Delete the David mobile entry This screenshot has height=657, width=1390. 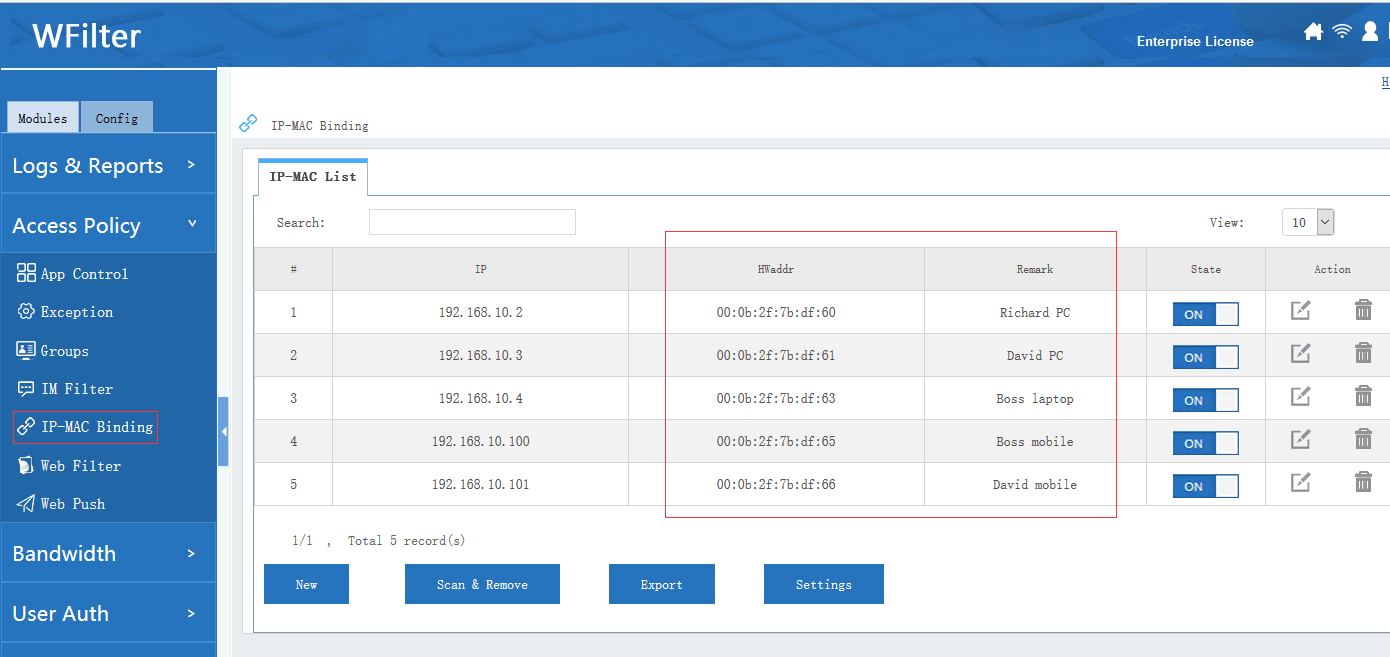(x=1363, y=482)
